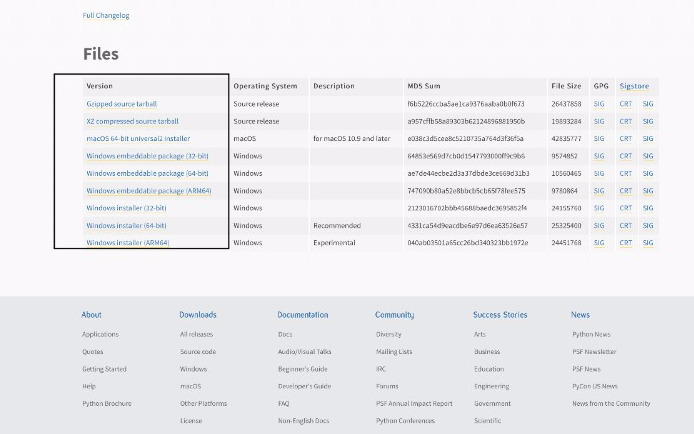Download Windows installer (64-bit)

pos(126,225)
